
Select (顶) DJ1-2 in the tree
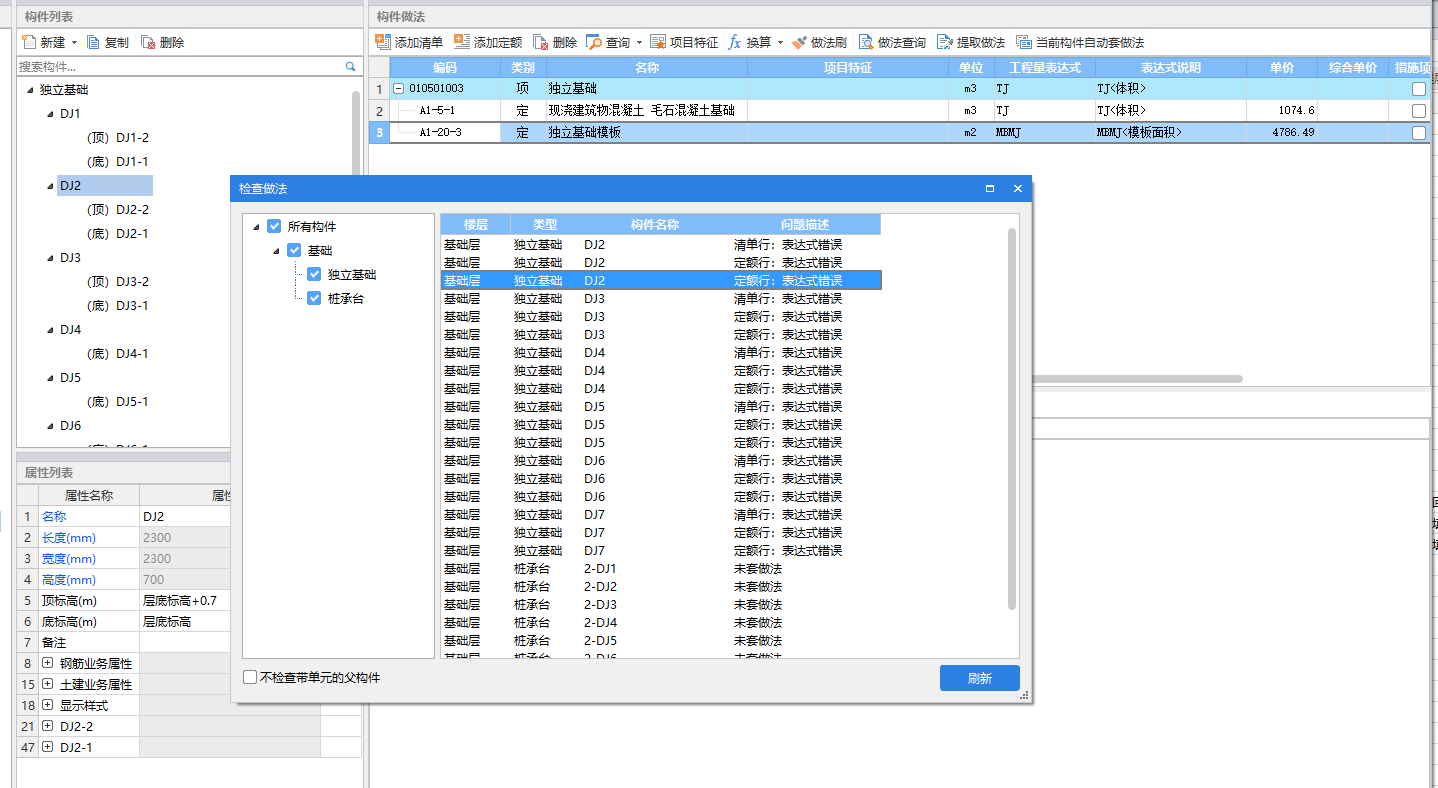(x=118, y=138)
